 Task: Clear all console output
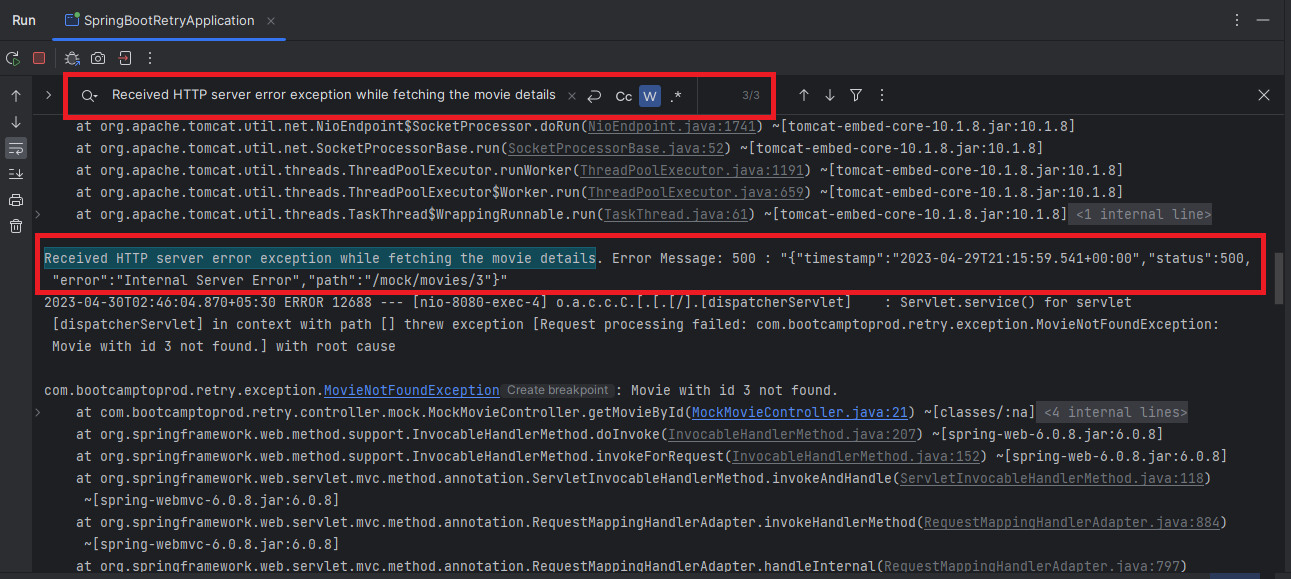coord(16,227)
